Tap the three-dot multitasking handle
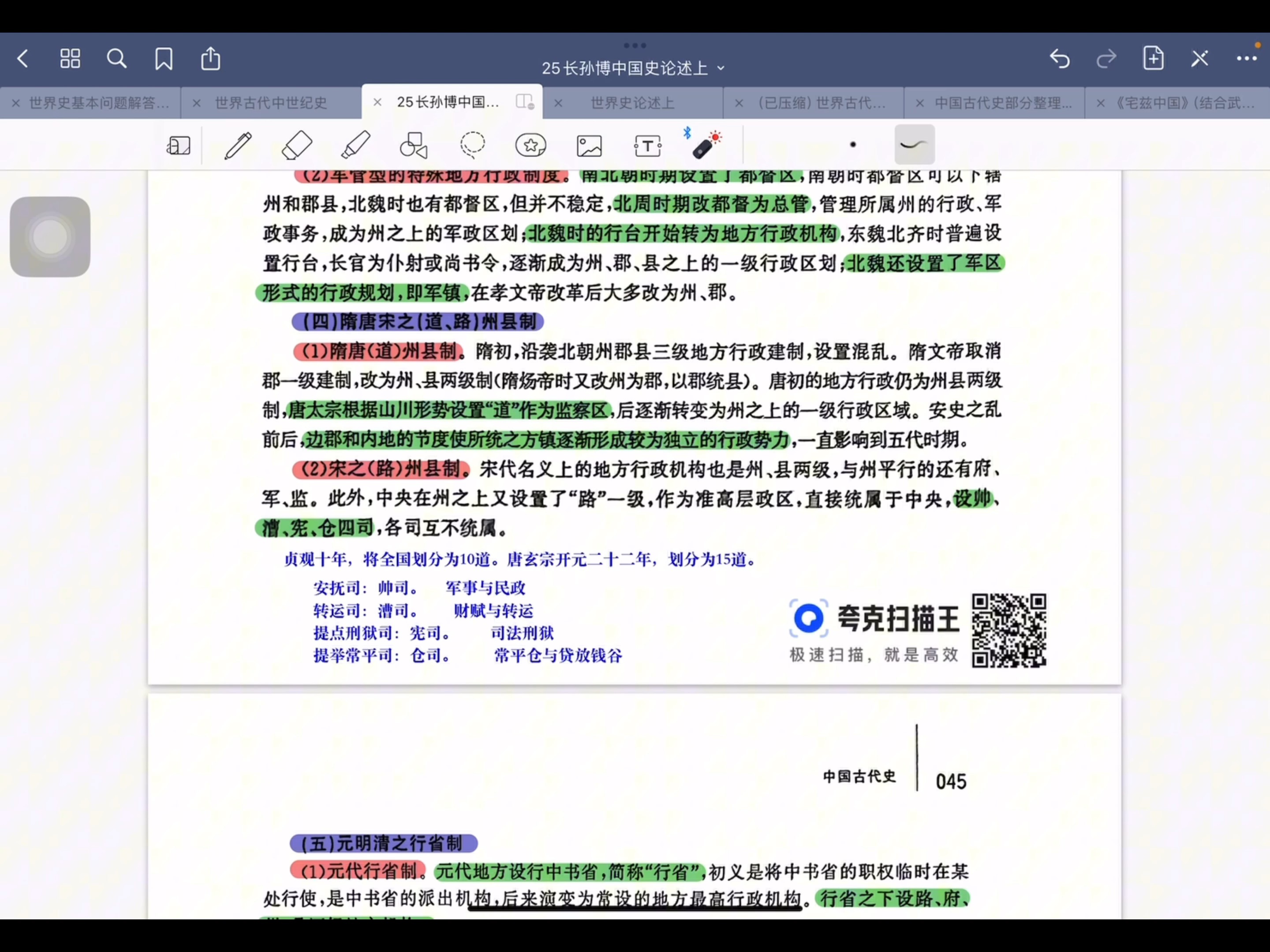Image resolution: width=1270 pixels, height=952 pixels. coord(635,45)
